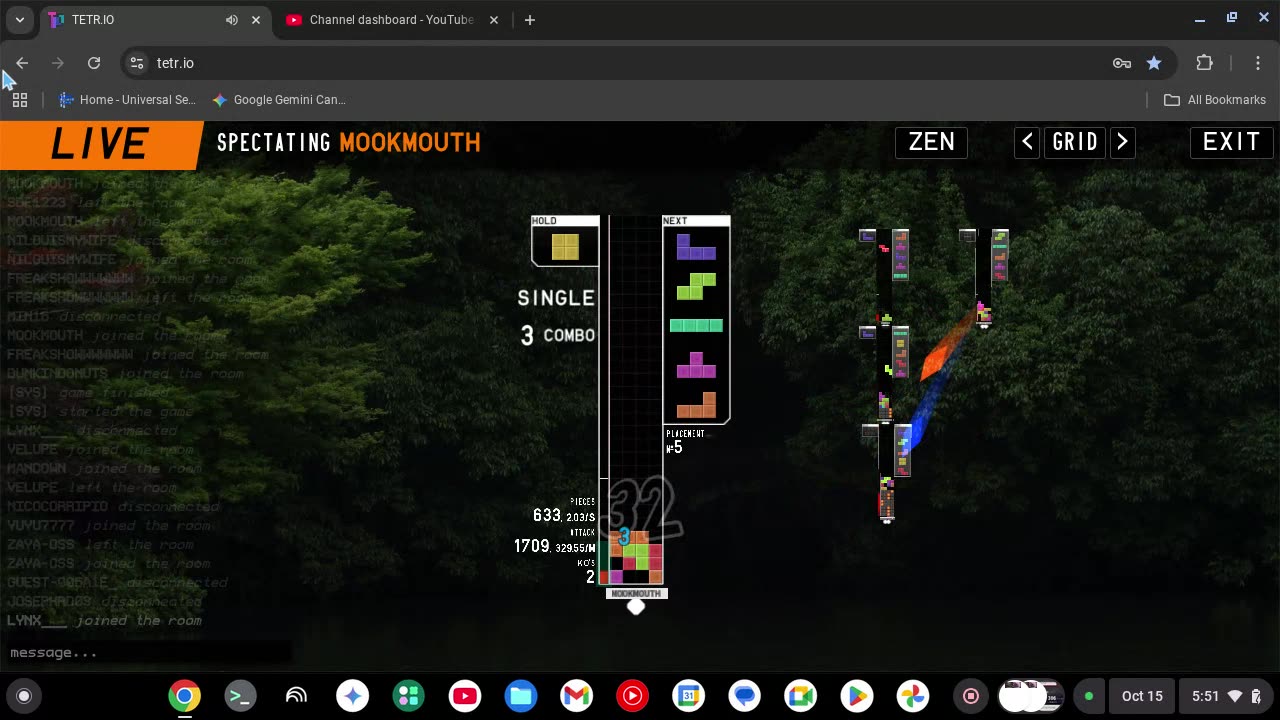Open the Gemini app on the shelf
Screen dimensions: 1280x720
point(352,696)
